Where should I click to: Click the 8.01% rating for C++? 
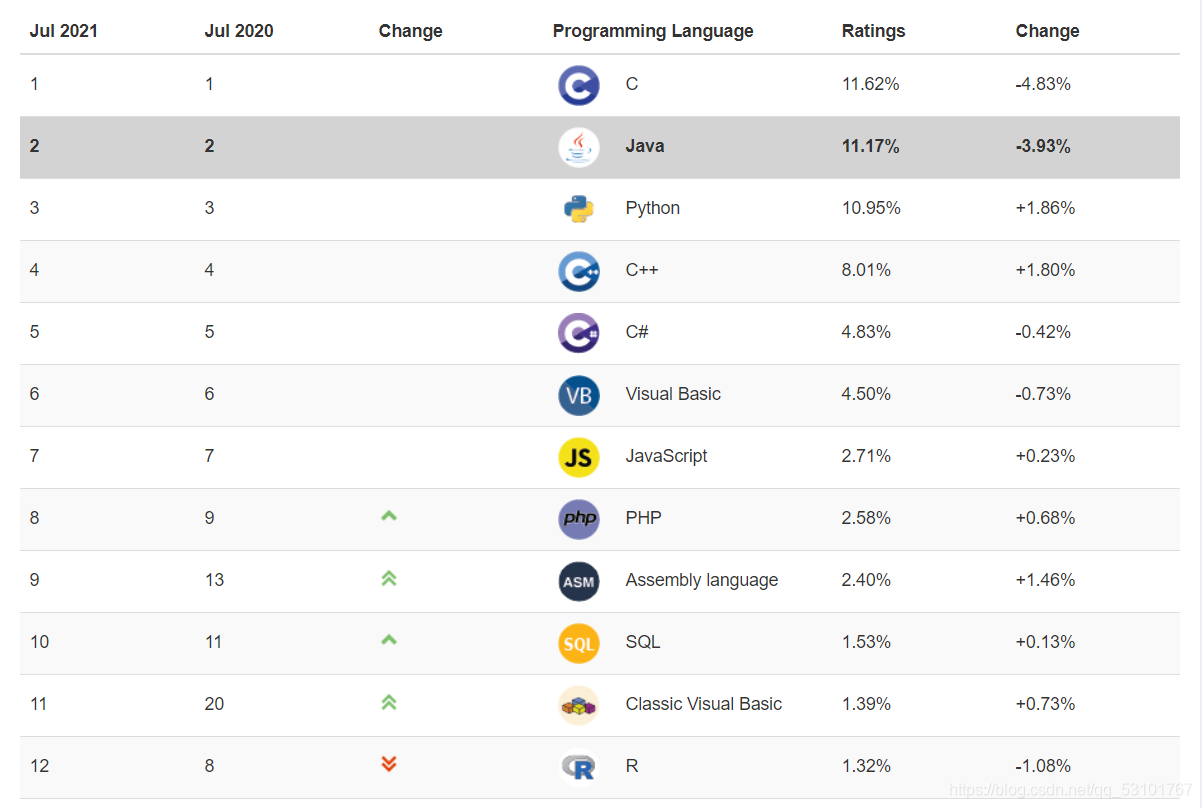click(867, 270)
